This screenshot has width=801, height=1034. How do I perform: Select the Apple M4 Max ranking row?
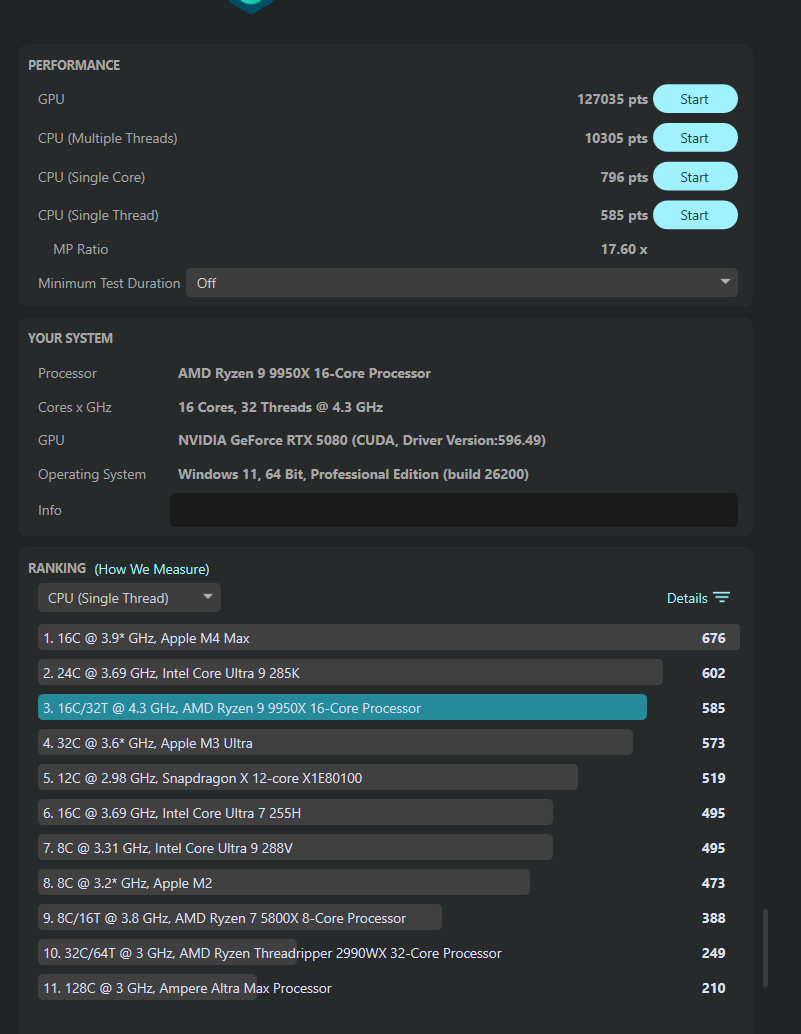(x=388, y=638)
